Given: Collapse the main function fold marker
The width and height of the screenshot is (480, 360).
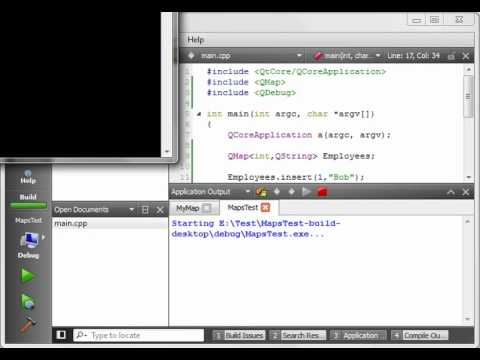Looking at the screenshot, I should tap(199, 114).
